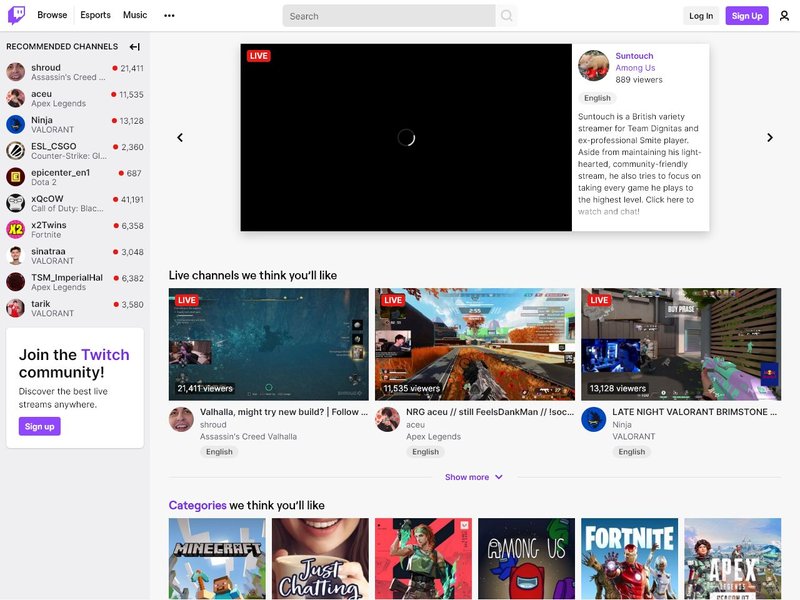Select the English tag under Suntouch

point(597,97)
